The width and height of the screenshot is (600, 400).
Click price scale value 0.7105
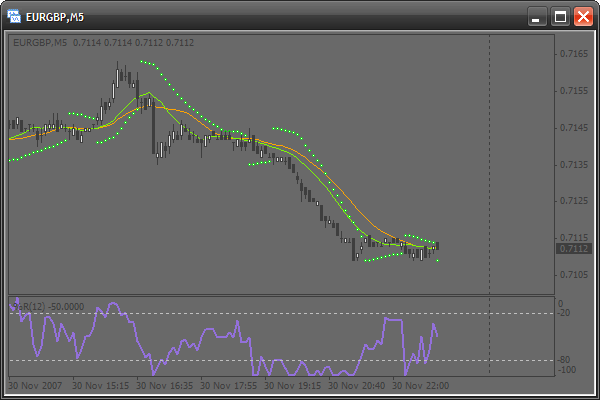(x=574, y=275)
